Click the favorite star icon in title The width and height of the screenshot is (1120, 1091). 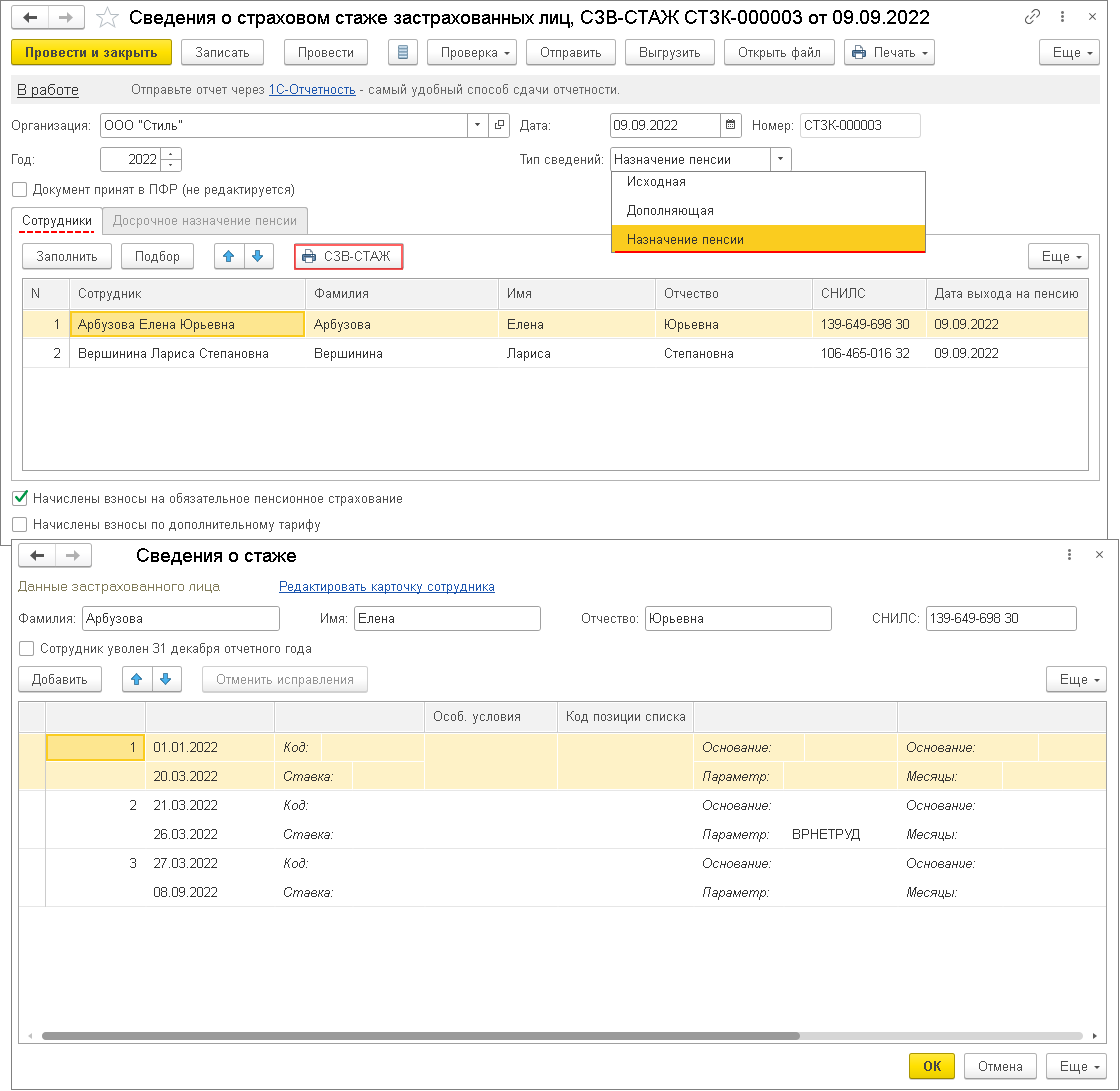[109, 18]
